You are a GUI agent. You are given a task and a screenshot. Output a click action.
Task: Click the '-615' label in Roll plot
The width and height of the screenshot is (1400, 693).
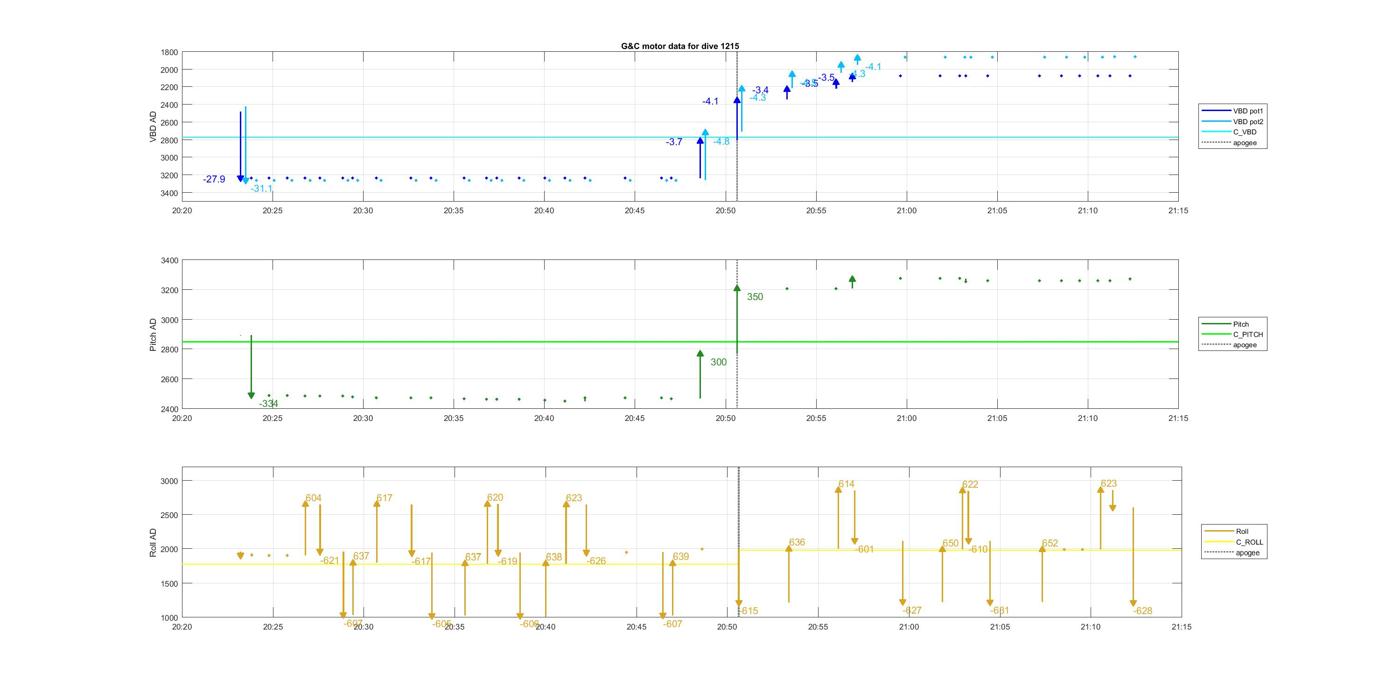click(x=748, y=611)
